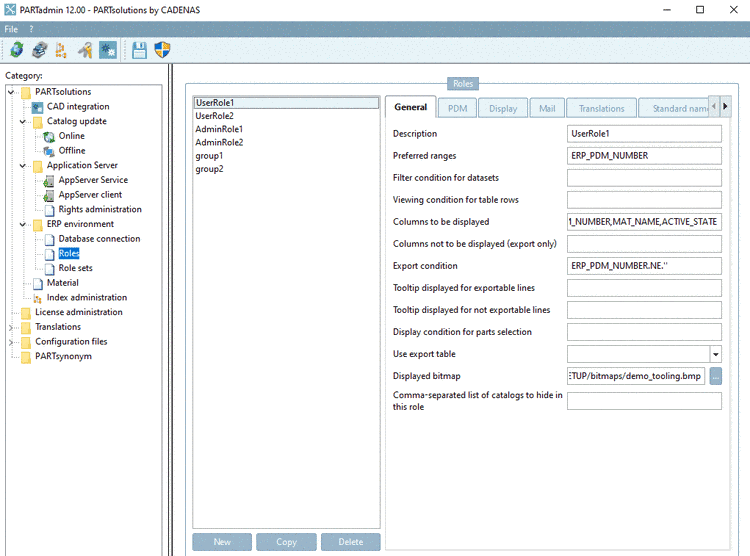Click Viewing condition for table rows field
This screenshot has height=556, width=750.
coord(644,200)
